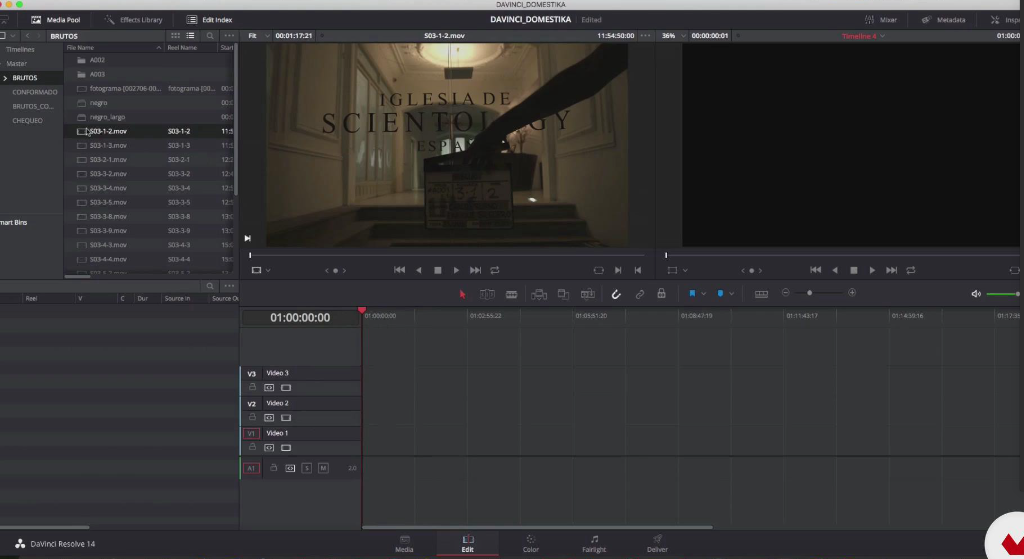Mute the A1 audio track

coord(323,468)
